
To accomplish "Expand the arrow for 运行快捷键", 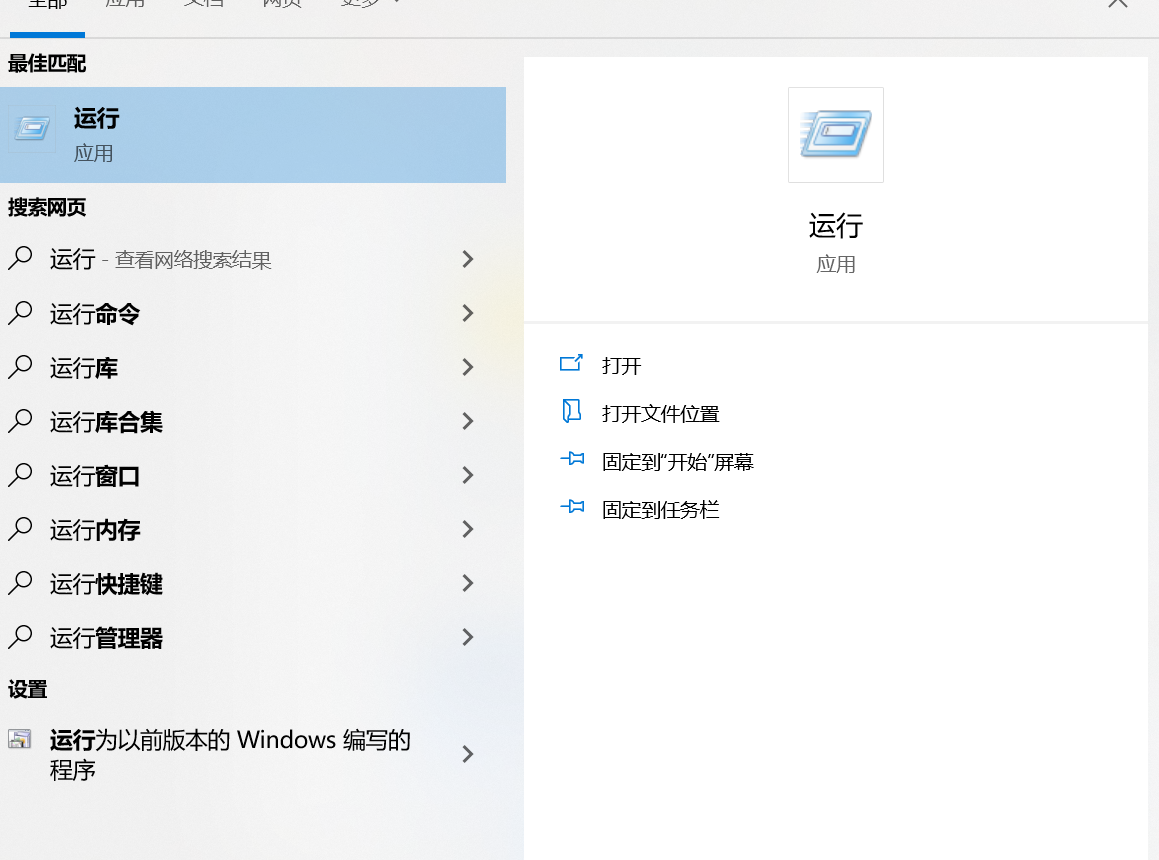I will pyautogui.click(x=467, y=583).
